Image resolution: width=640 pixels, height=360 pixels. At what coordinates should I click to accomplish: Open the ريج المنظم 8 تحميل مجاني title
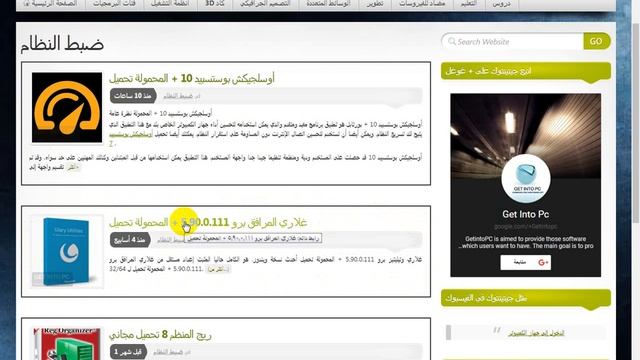tap(160, 335)
